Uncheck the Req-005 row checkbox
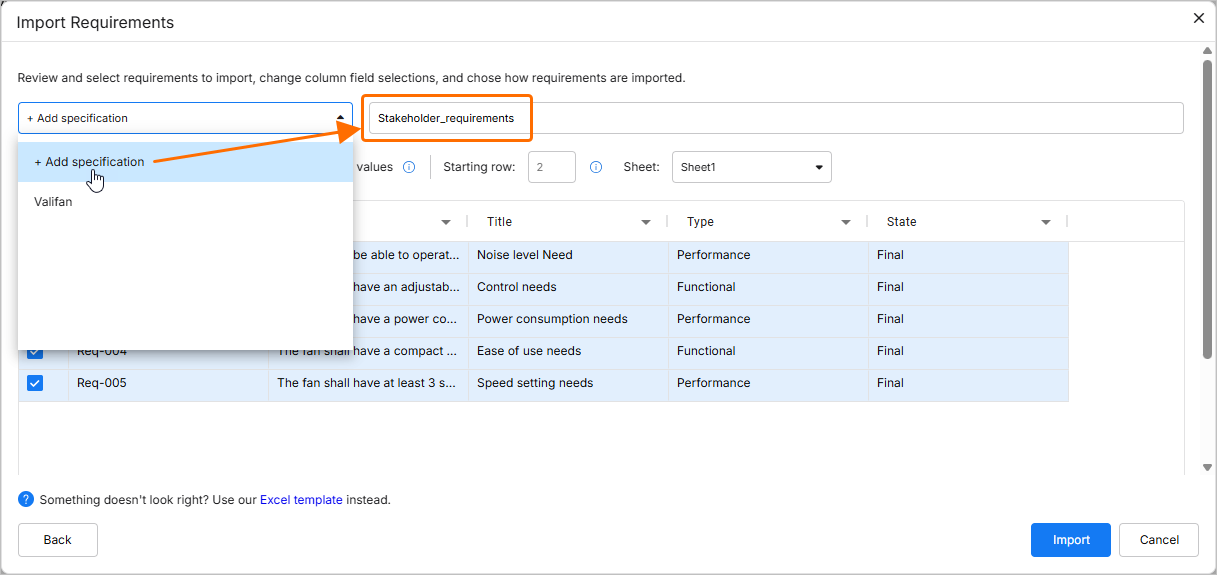The image size is (1217, 575). pyautogui.click(x=35, y=383)
